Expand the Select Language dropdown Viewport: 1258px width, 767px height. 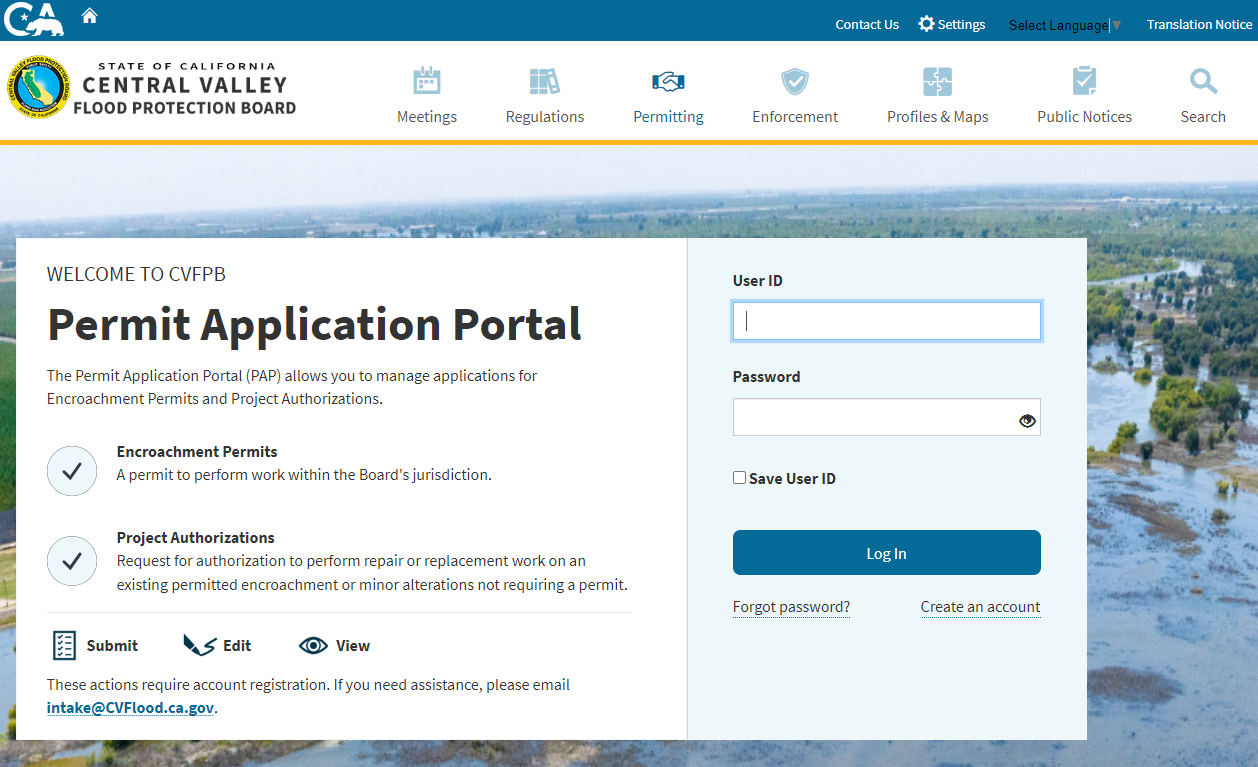1064,25
